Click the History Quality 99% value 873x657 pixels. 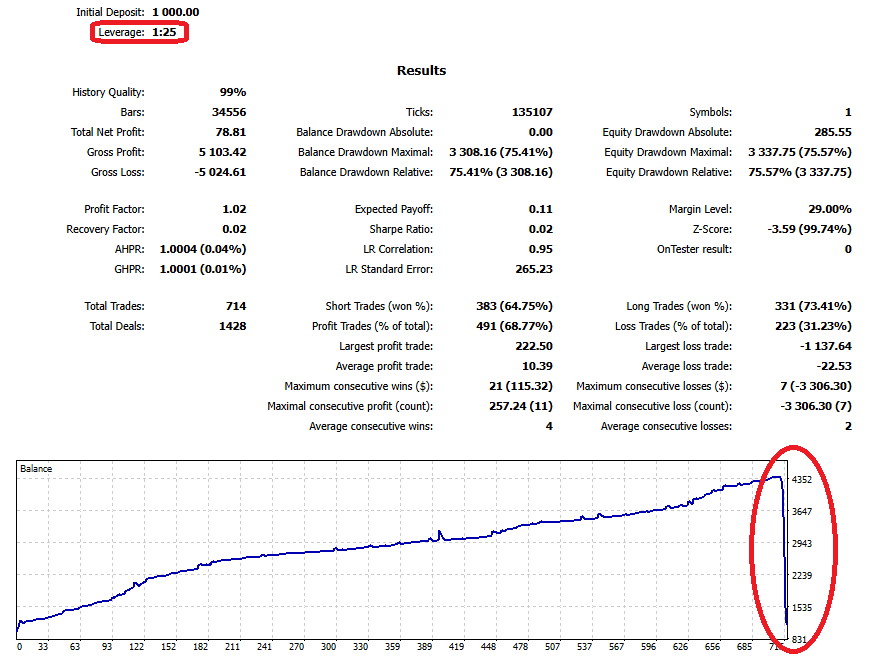232,92
